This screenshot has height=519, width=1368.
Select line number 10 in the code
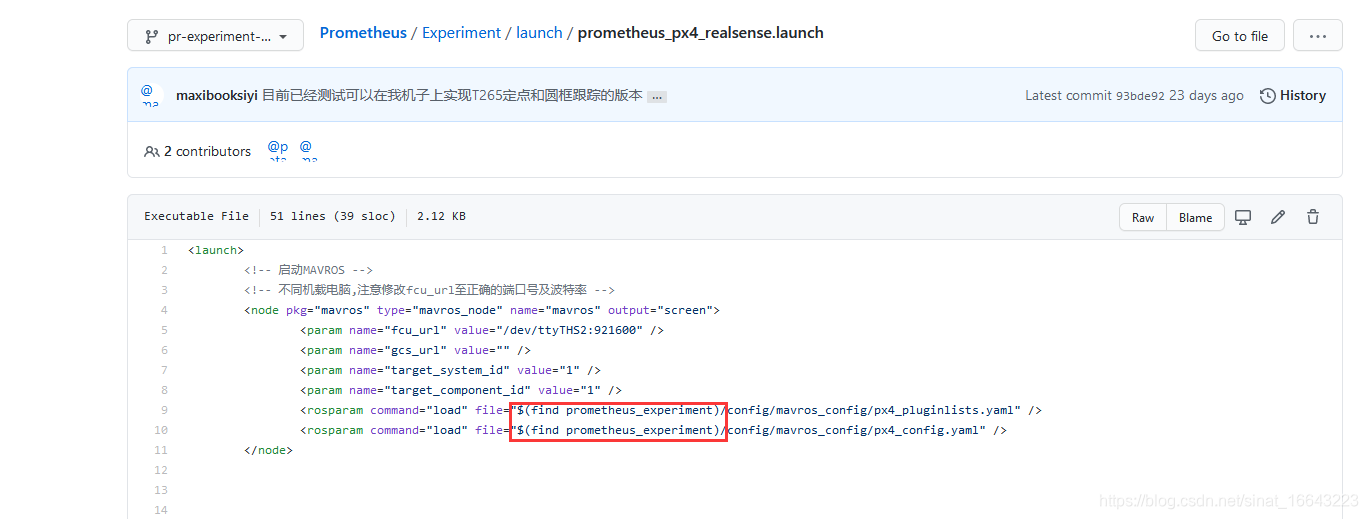[x=162, y=430]
